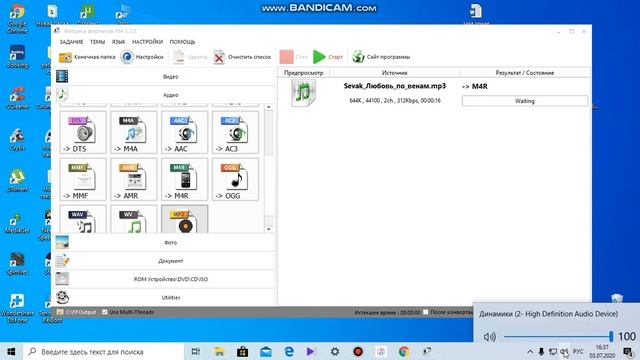Toggle Use Multi-Threads checkbox
The height and width of the screenshot is (360, 640).
(x=104, y=312)
